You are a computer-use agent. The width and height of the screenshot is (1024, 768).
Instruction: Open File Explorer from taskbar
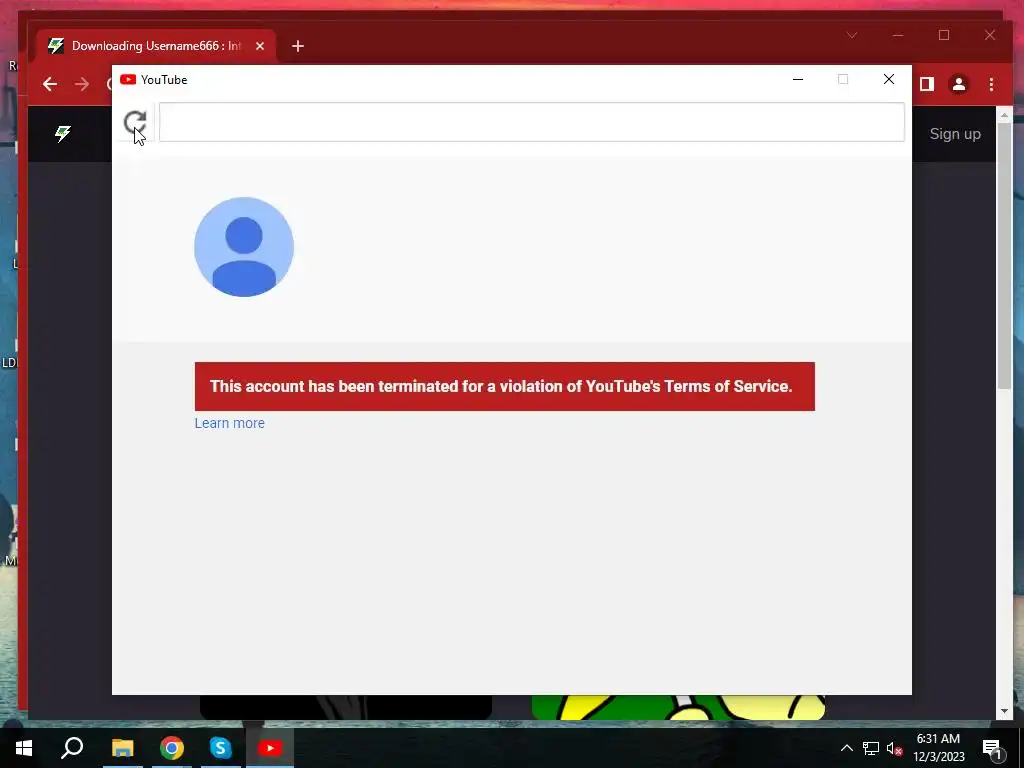122,748
